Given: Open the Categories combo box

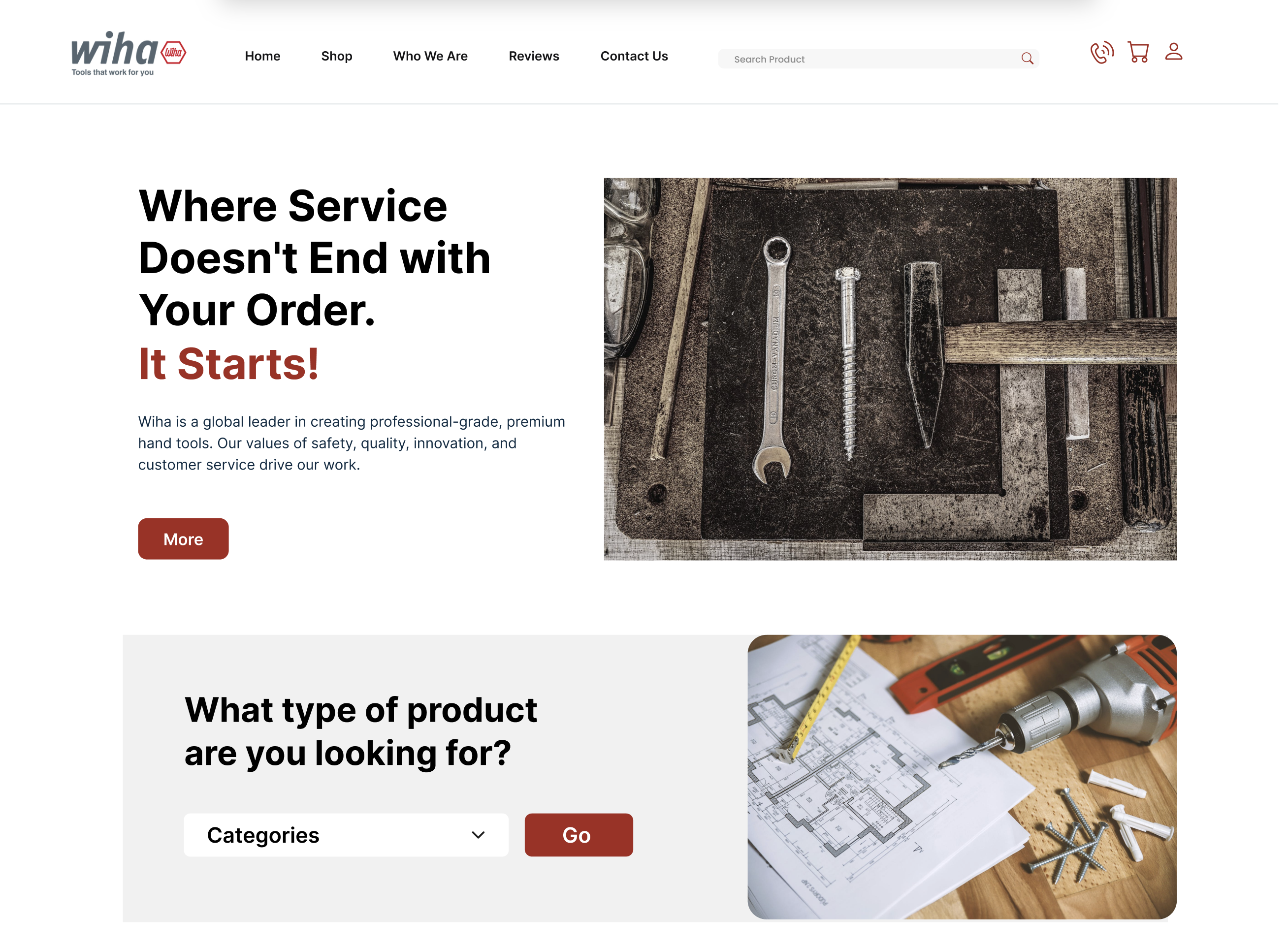Looking at the screenshot, I should [346, 835].
